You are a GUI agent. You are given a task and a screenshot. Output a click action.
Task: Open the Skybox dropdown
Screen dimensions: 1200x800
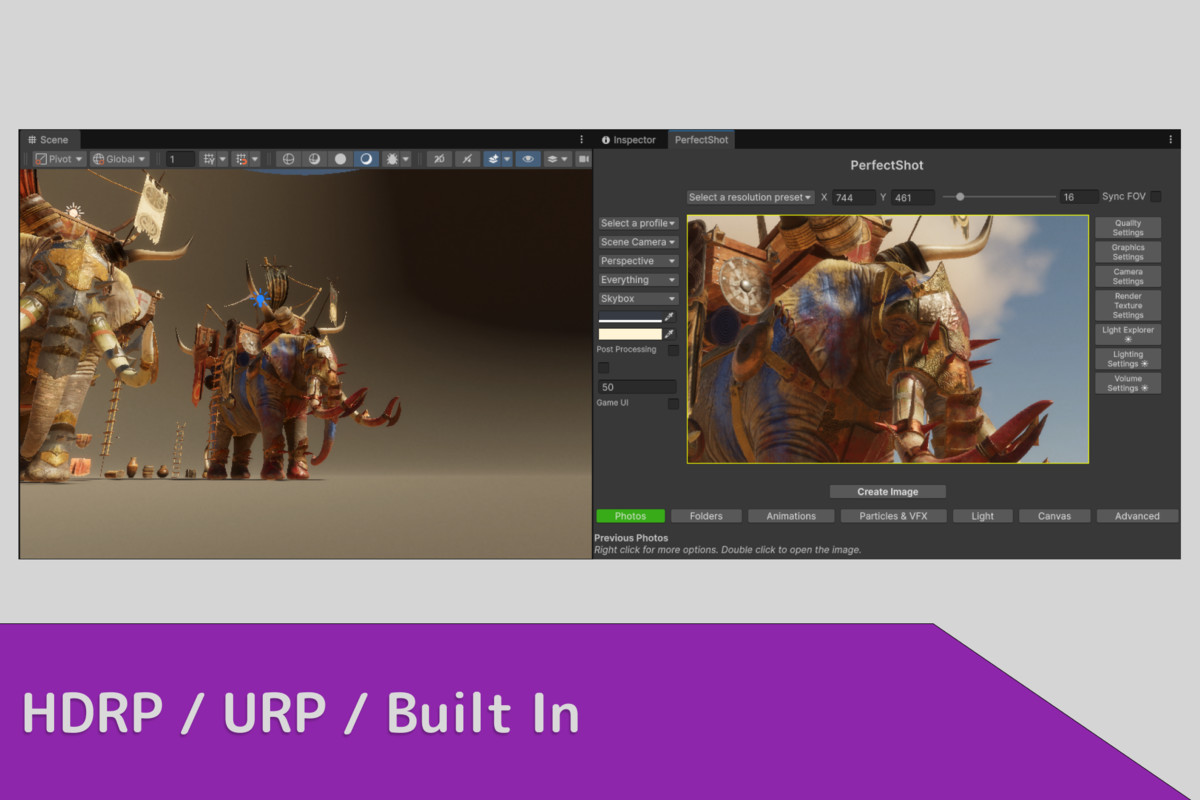(637, 298)
